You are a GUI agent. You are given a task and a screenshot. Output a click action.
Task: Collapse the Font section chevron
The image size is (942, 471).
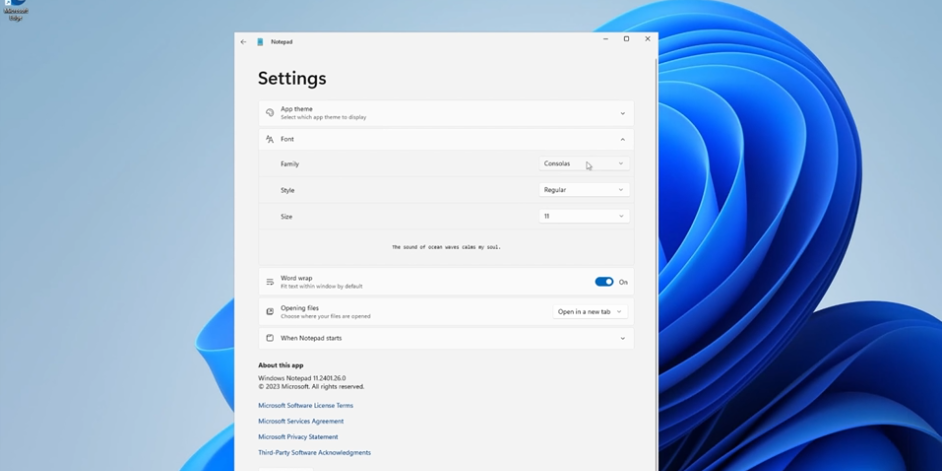[622, 139]
